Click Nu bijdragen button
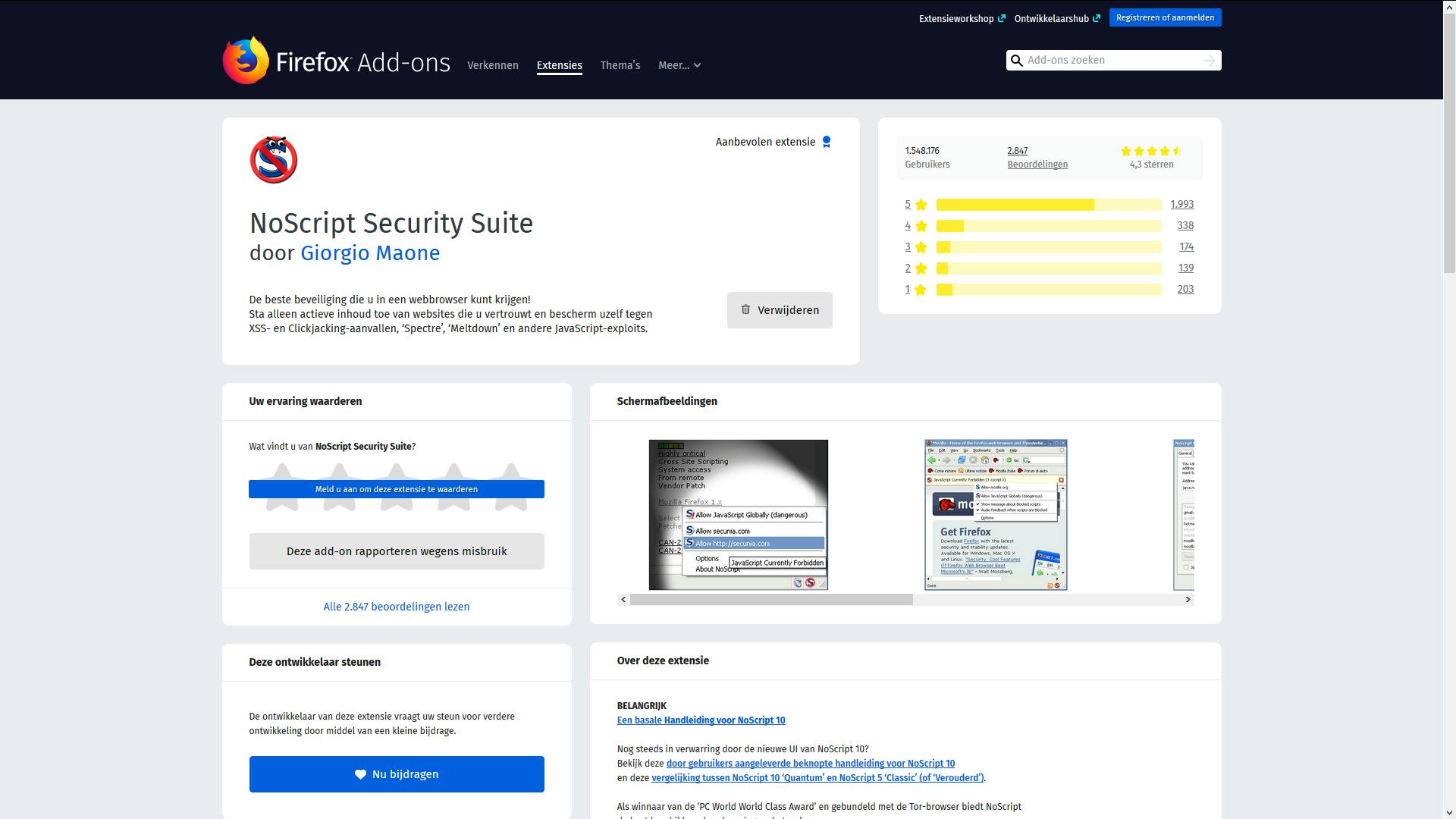Image resolution: width=1456 pixels, height=819 pixels. click(x=397, y=774)
